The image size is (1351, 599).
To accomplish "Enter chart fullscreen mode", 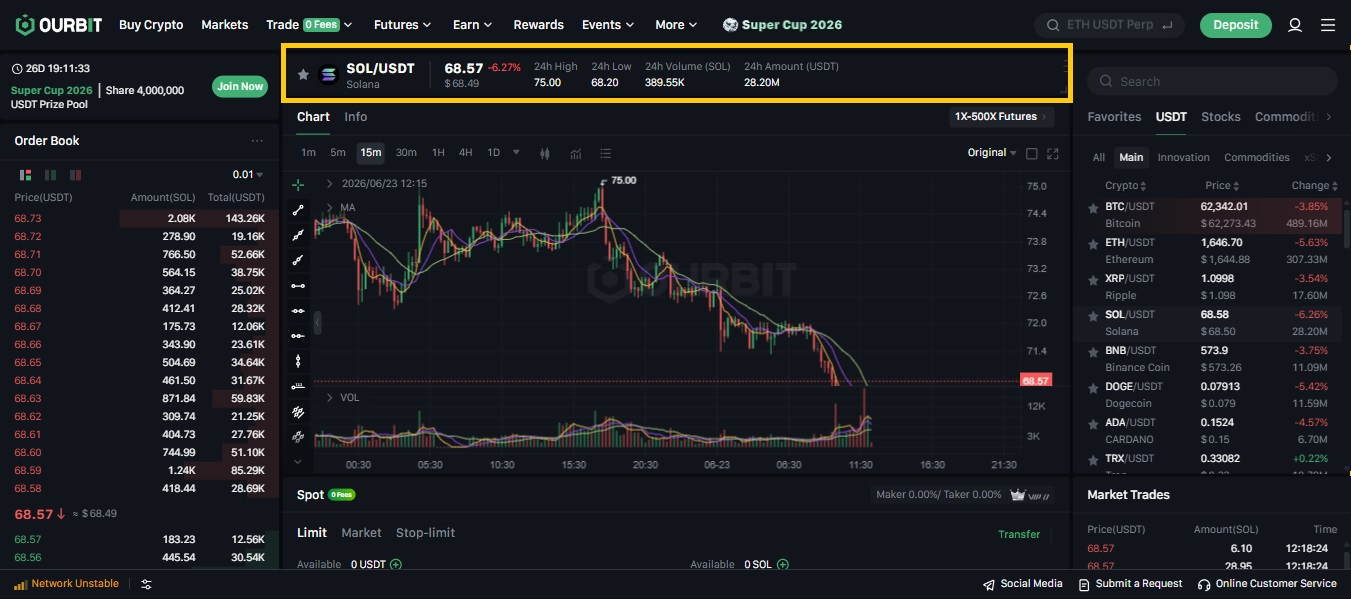I will tap(1052, 153).
